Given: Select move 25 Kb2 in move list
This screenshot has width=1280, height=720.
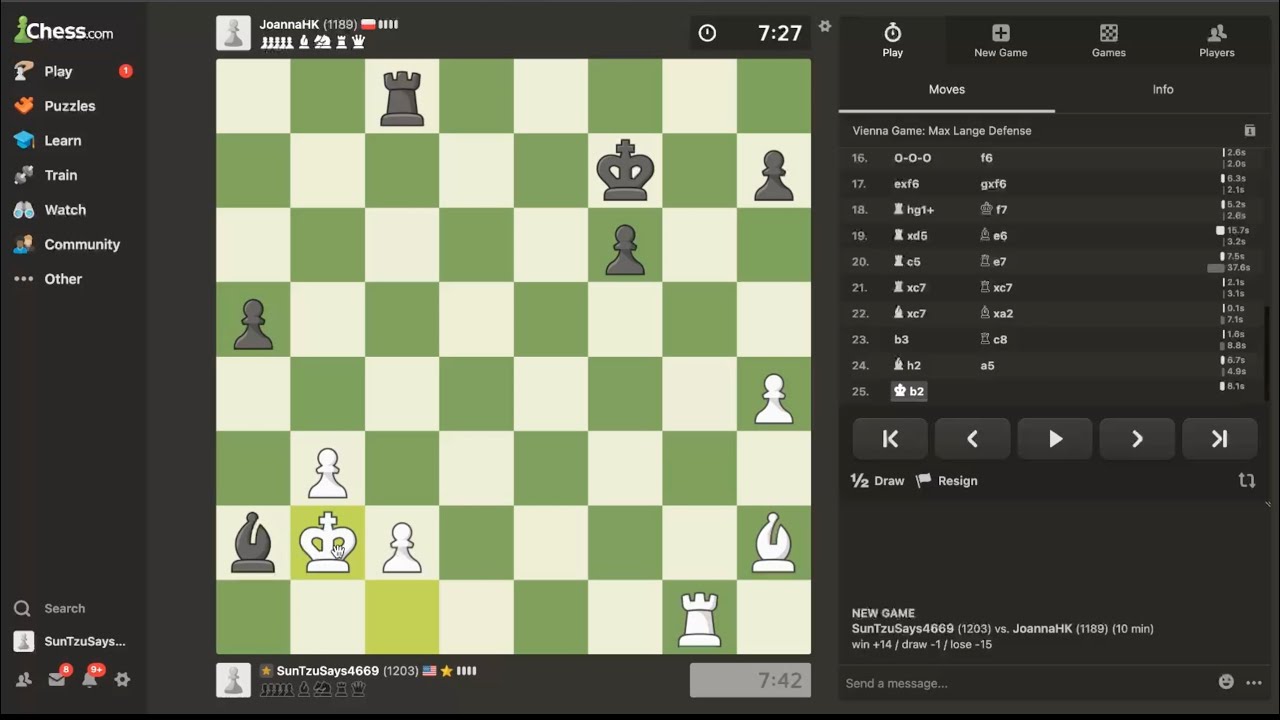Looking at the screenshot, I should (909, 391).
